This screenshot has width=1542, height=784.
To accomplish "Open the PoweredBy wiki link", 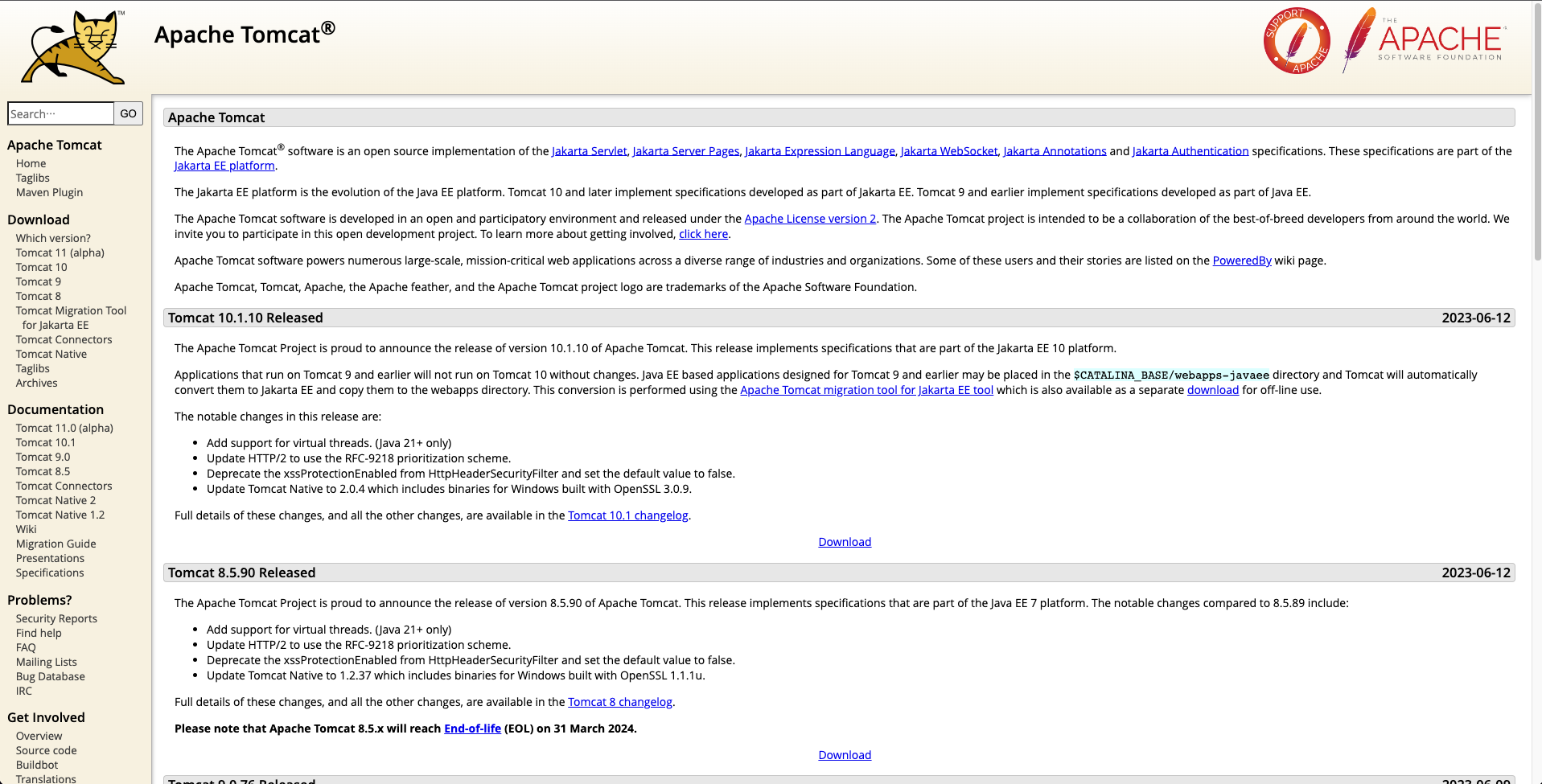I will pos(1242,261).
